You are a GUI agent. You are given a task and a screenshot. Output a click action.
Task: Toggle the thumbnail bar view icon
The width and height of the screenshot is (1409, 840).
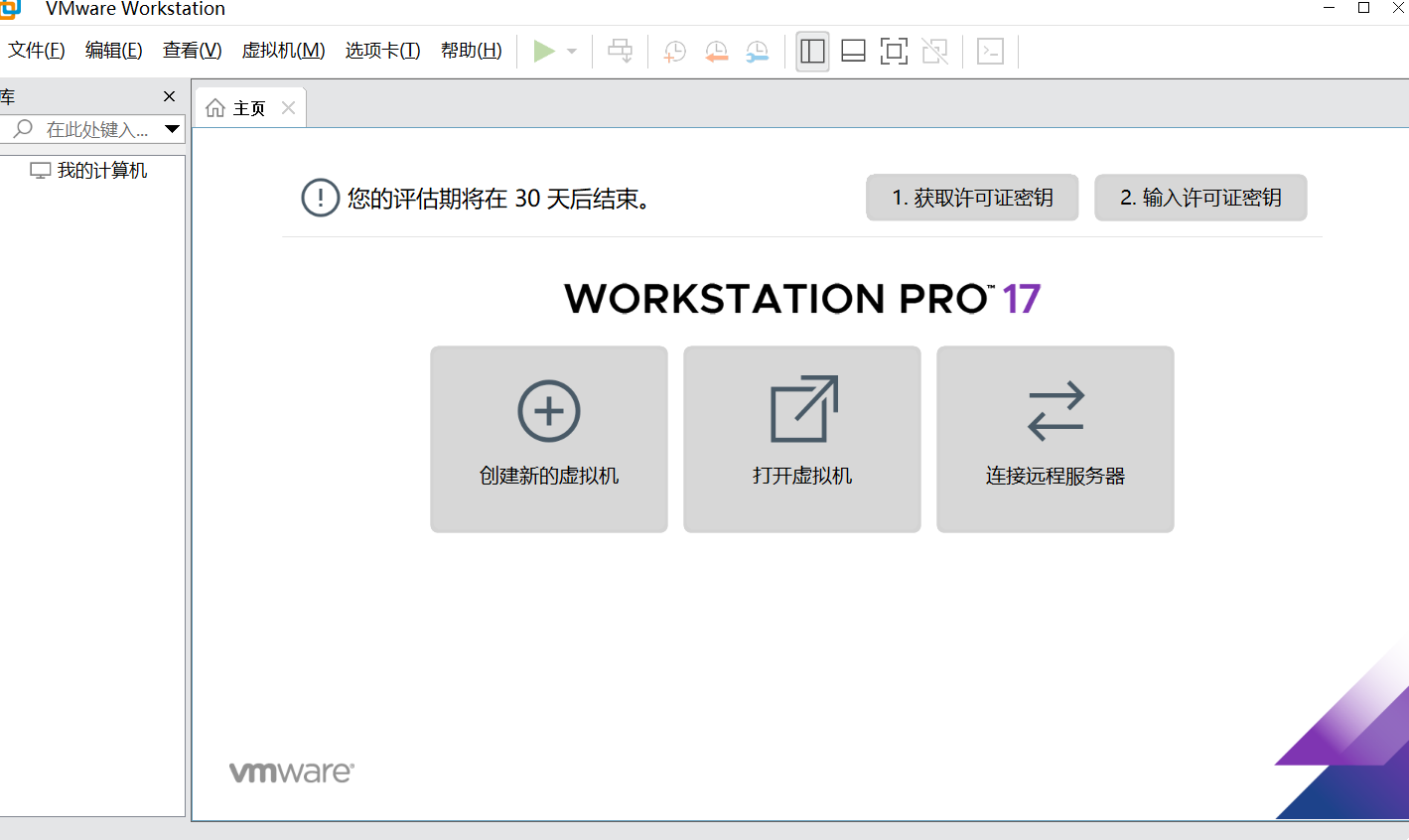point(854,51)
